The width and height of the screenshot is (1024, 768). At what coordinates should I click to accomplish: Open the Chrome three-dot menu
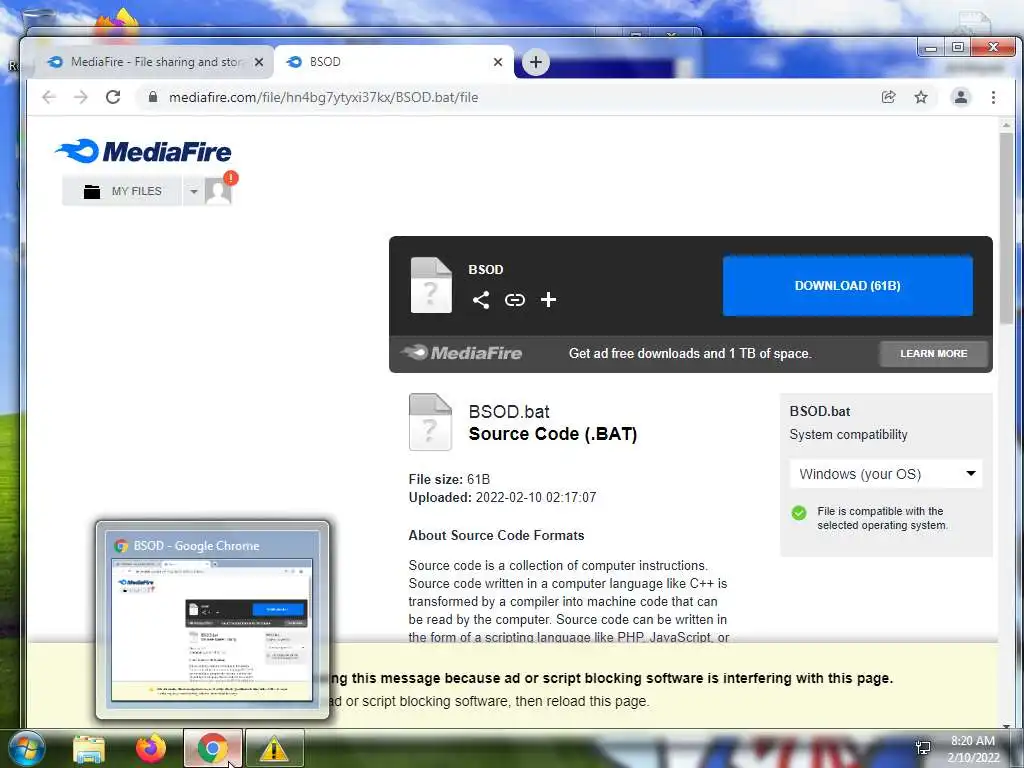pos(993,97)
